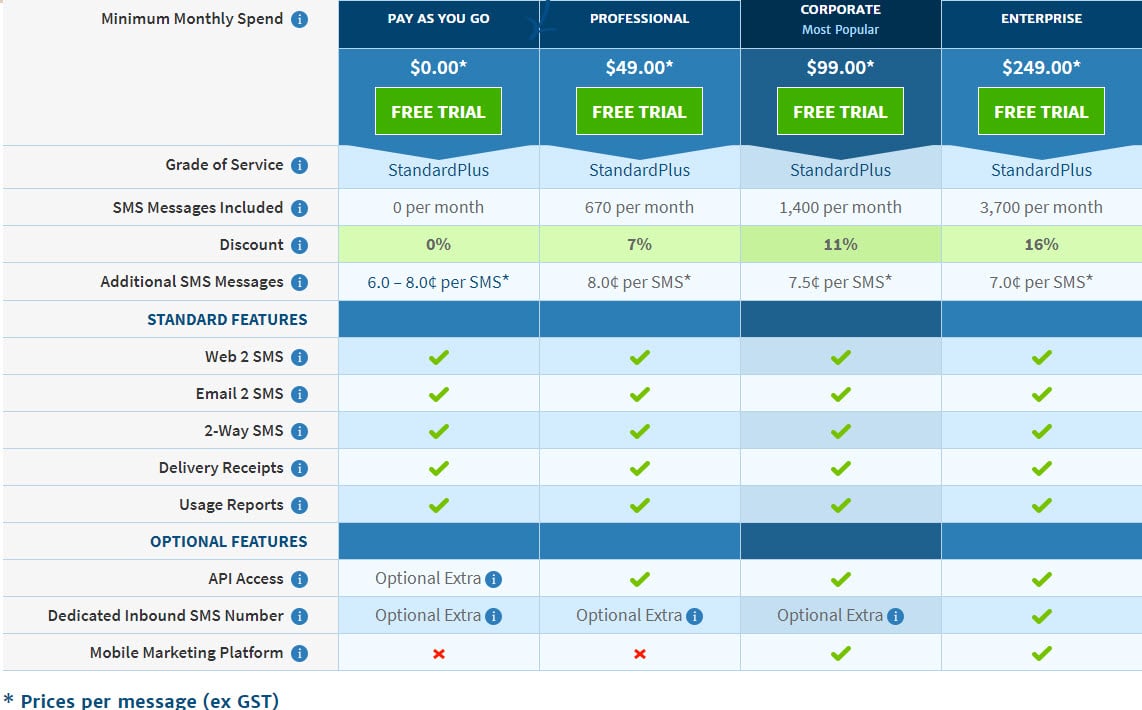Click Delivery Receipts info icon
Screen dimensions: 1142x710
coord(299,468)
